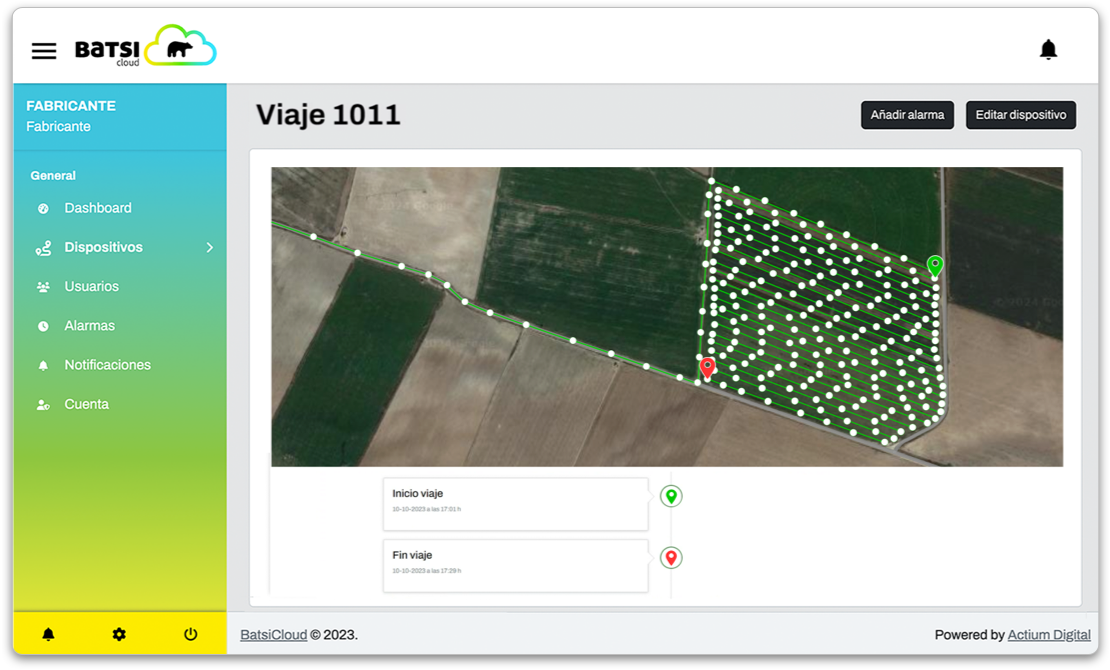This screenshot has height=670, width=1110.
Task: Open notifications bell in top header
Action: (x=1048, y=50)
